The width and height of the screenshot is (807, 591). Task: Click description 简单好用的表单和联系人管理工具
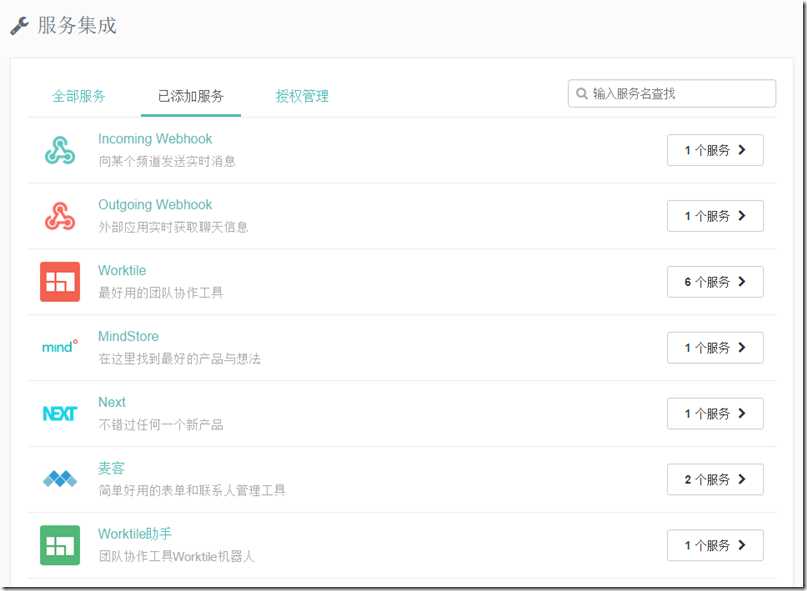[192, 491]
